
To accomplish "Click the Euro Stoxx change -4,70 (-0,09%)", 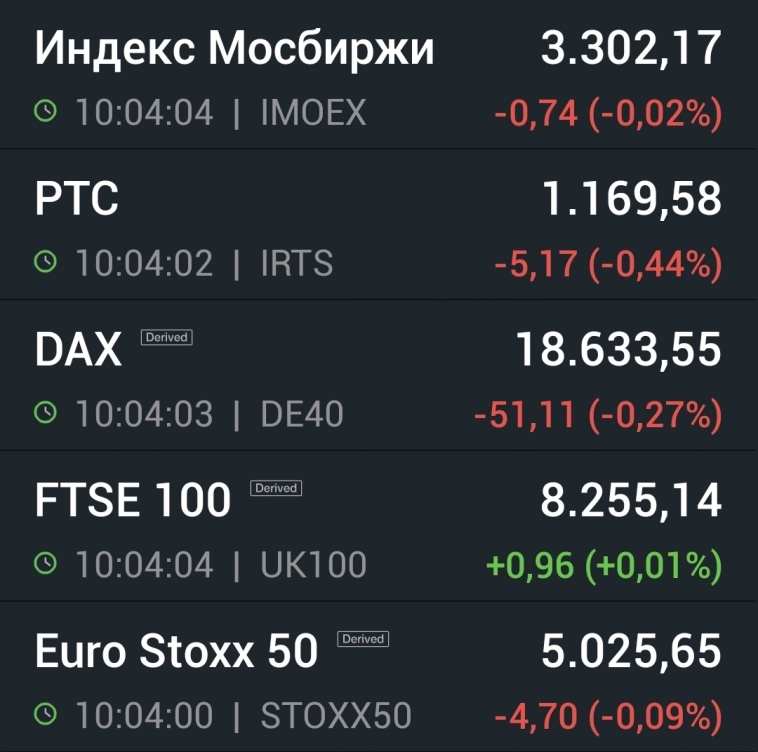I will pos(607,715).
